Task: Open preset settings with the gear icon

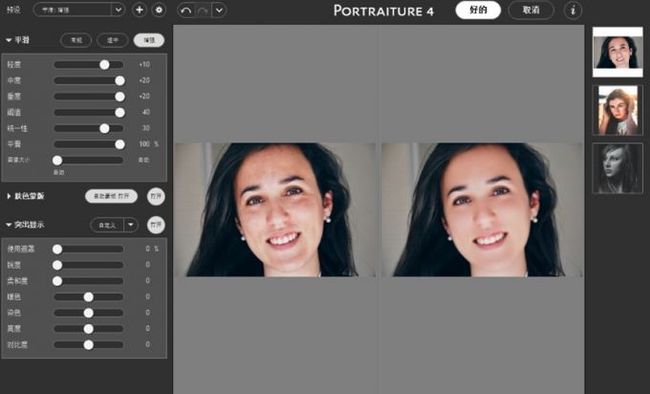Action: pyautogui.click(x=159, y=10)
